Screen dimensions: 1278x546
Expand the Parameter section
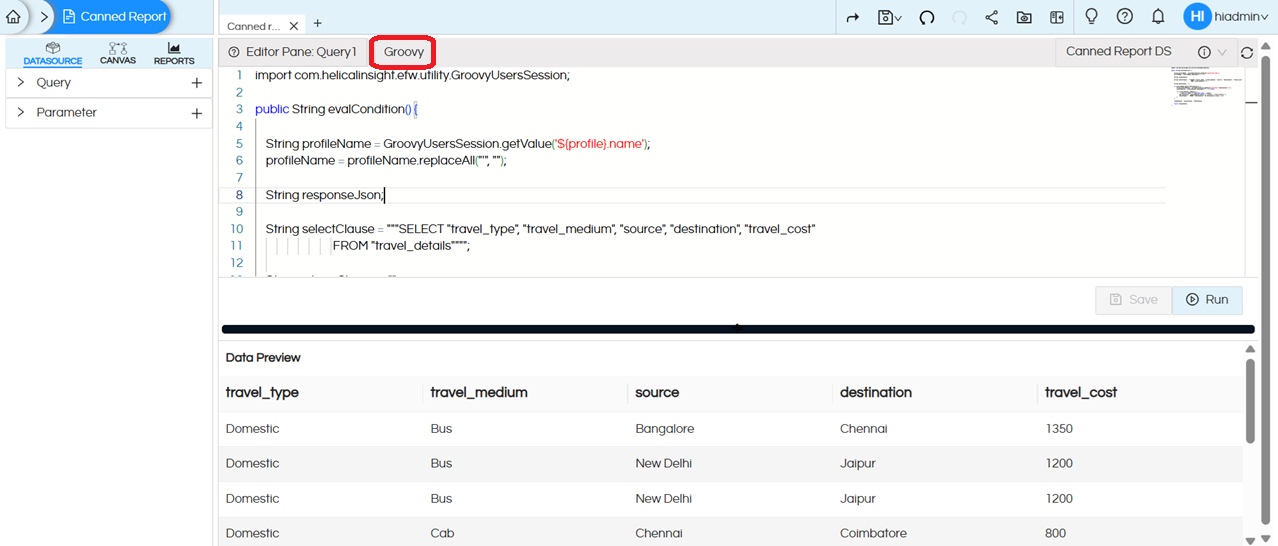pos(20,113)
